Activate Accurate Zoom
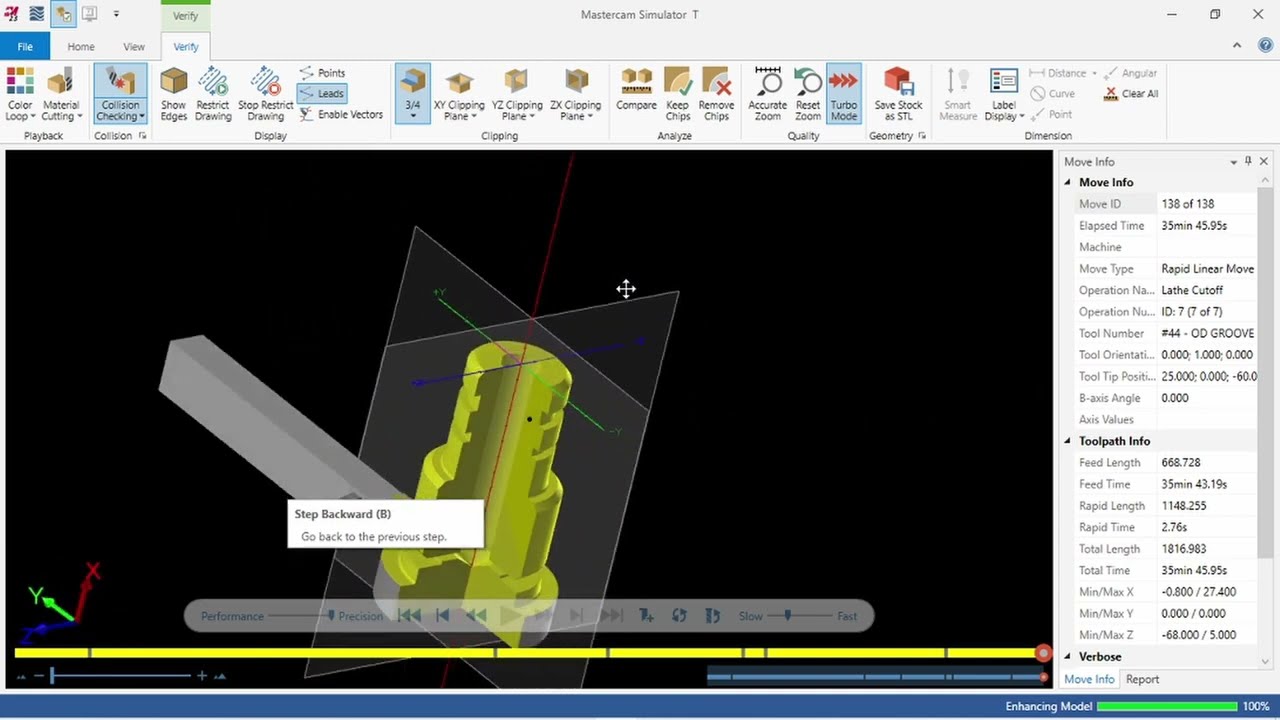 point(767,95)
